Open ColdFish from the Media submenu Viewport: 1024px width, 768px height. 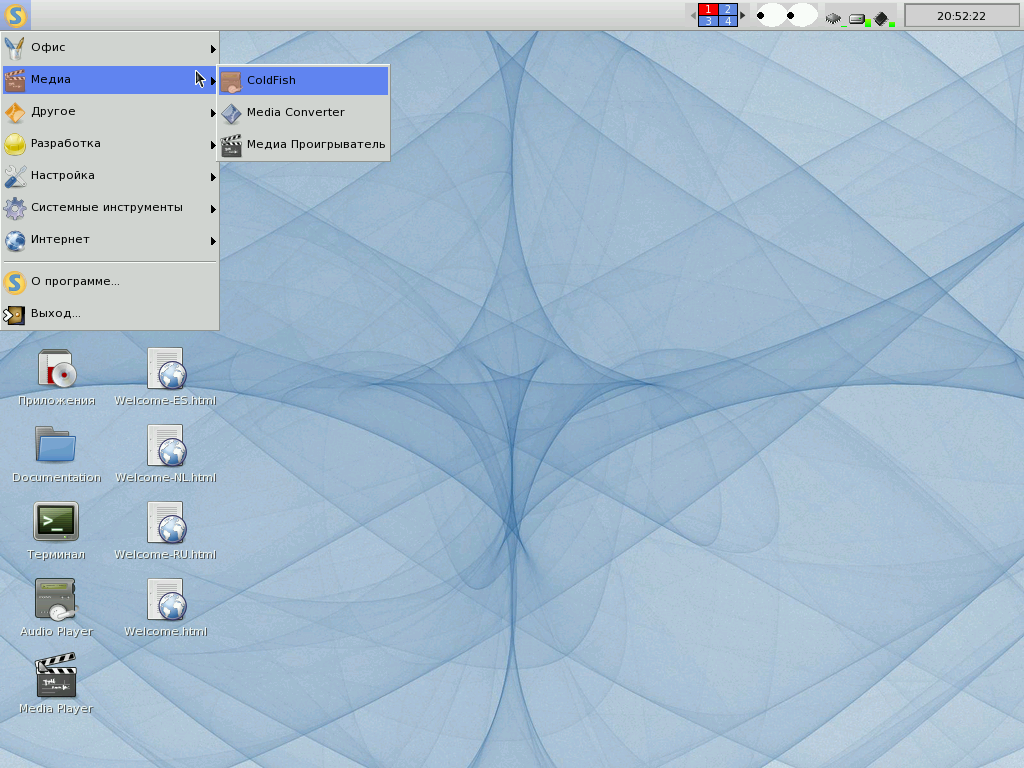pyautogui.click(x=271, y=80)
